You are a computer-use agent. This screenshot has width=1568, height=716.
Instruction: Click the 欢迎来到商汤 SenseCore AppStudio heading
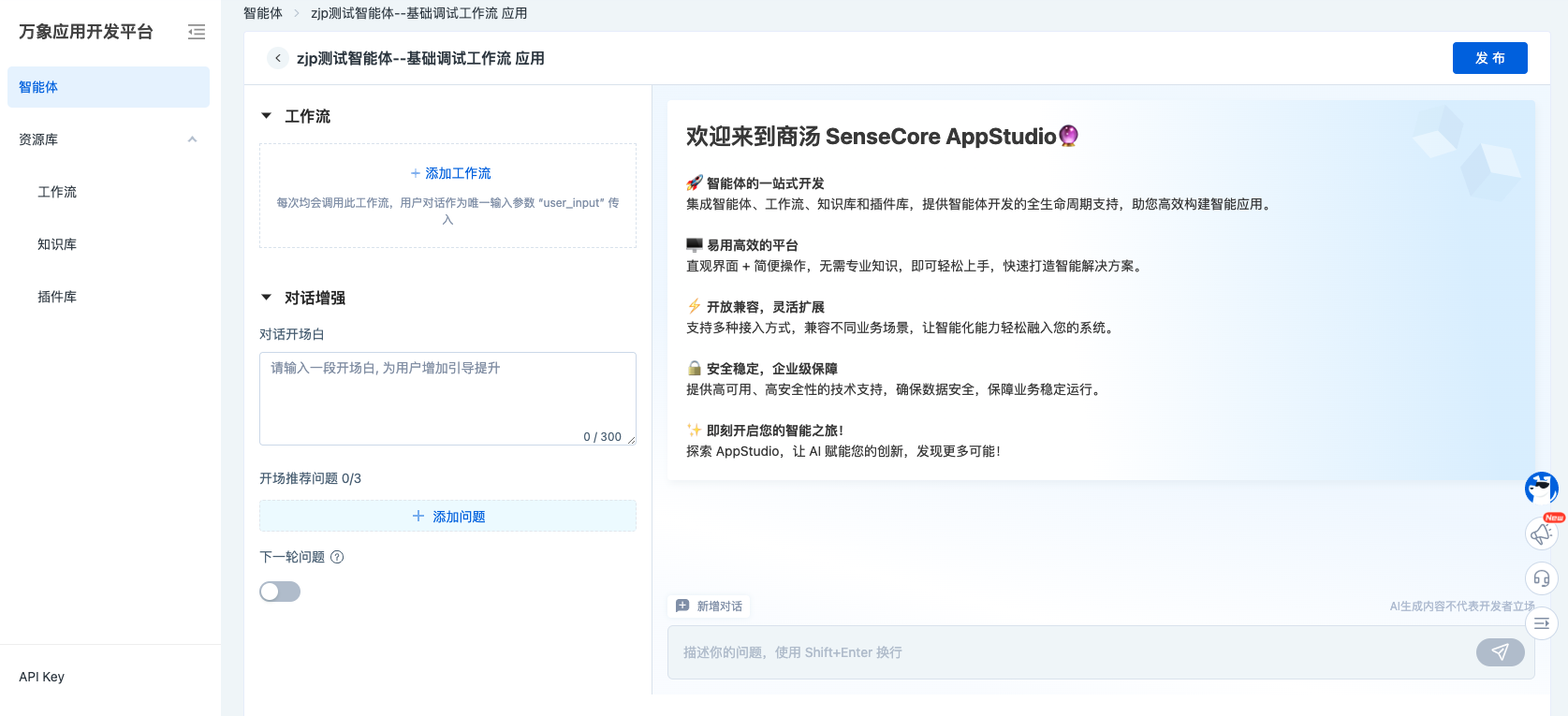point(882,137)
